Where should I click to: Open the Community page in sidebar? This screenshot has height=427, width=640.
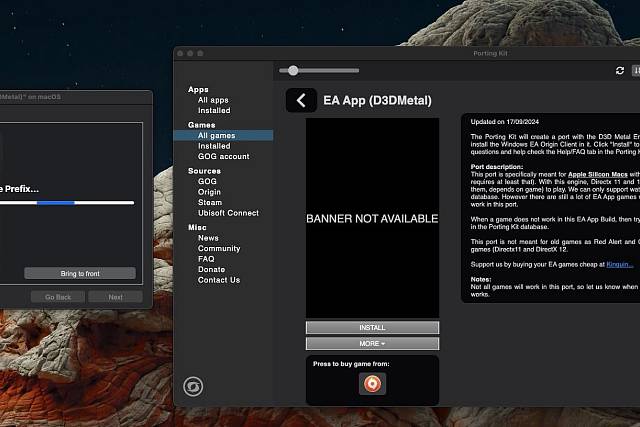click(x=219, y=249)
